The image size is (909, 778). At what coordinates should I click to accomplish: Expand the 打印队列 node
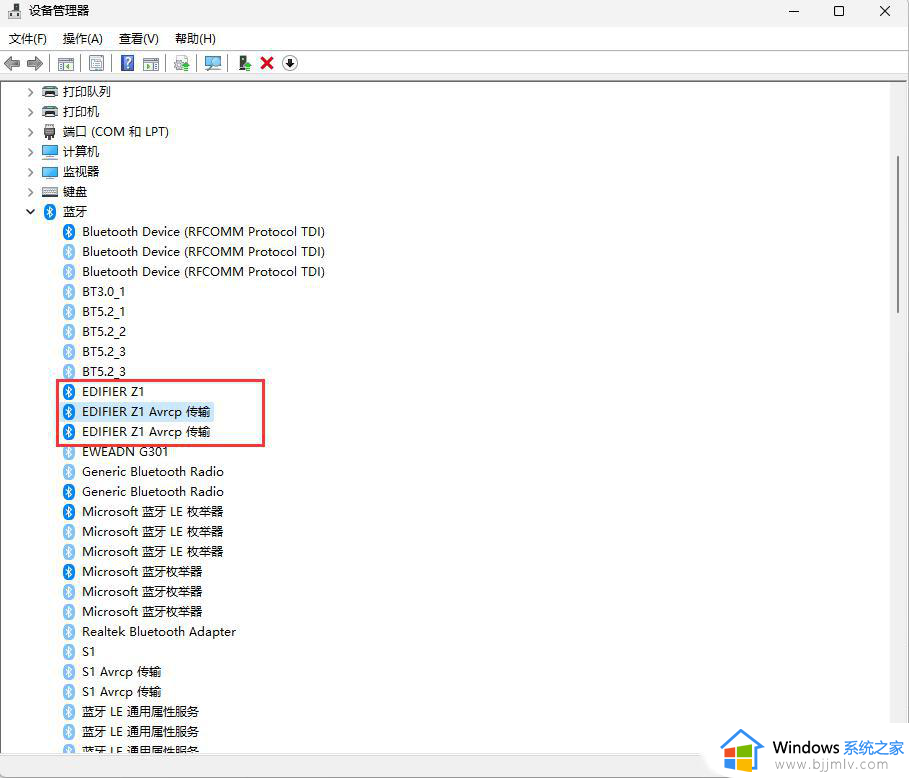(x=31, y=92)
